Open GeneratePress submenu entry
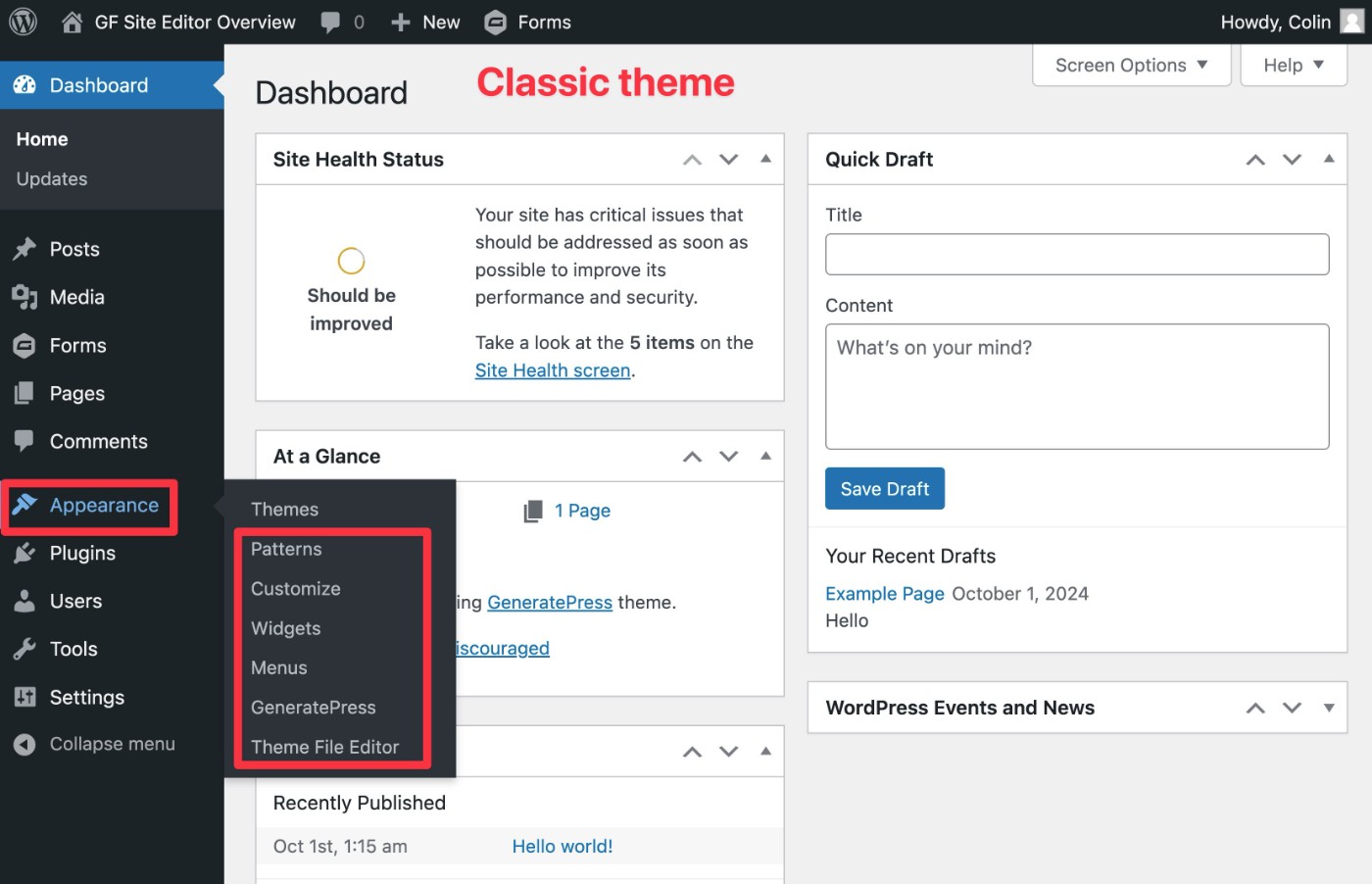 pyautogui.click(x=314, y=708)
